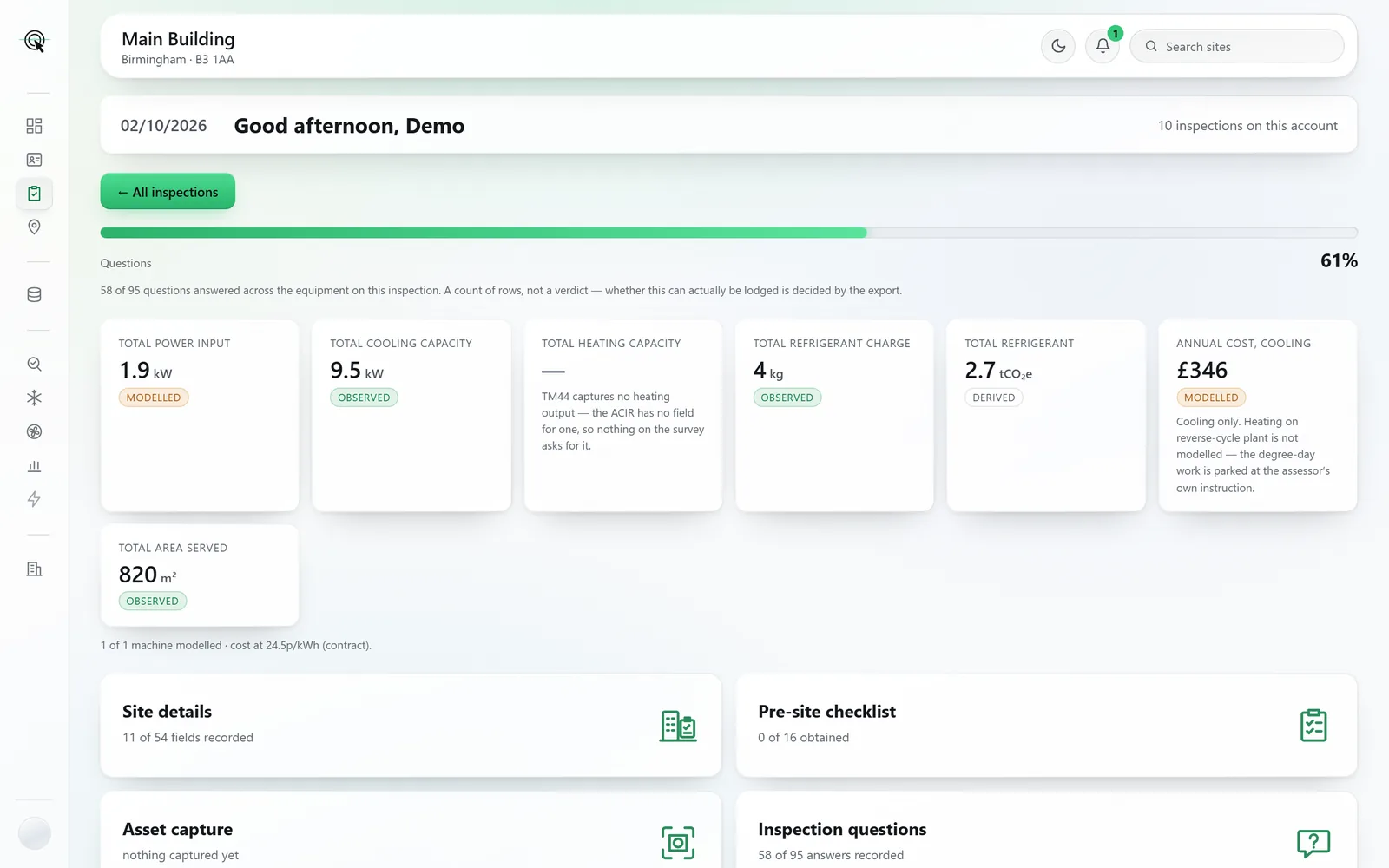Open the fan icon in sidebar
1389x868 pixels.
point(34,431)
